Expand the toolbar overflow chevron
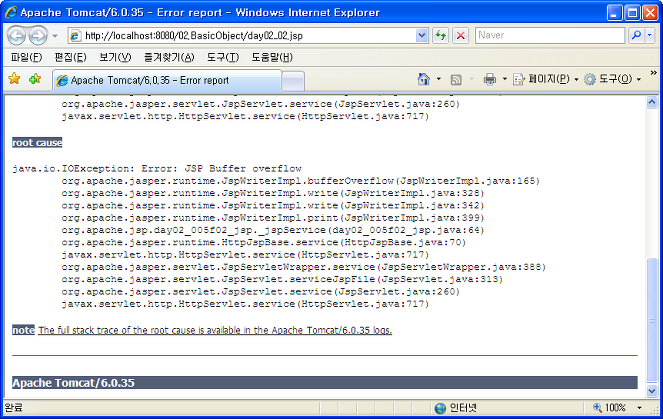663x419 pixels. 653,73
